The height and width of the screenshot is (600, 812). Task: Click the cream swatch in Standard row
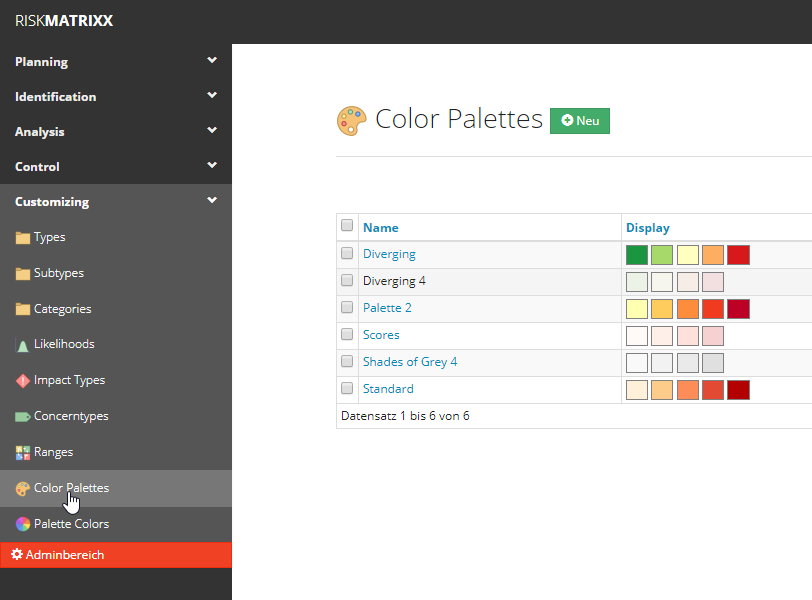pos(637,390)
